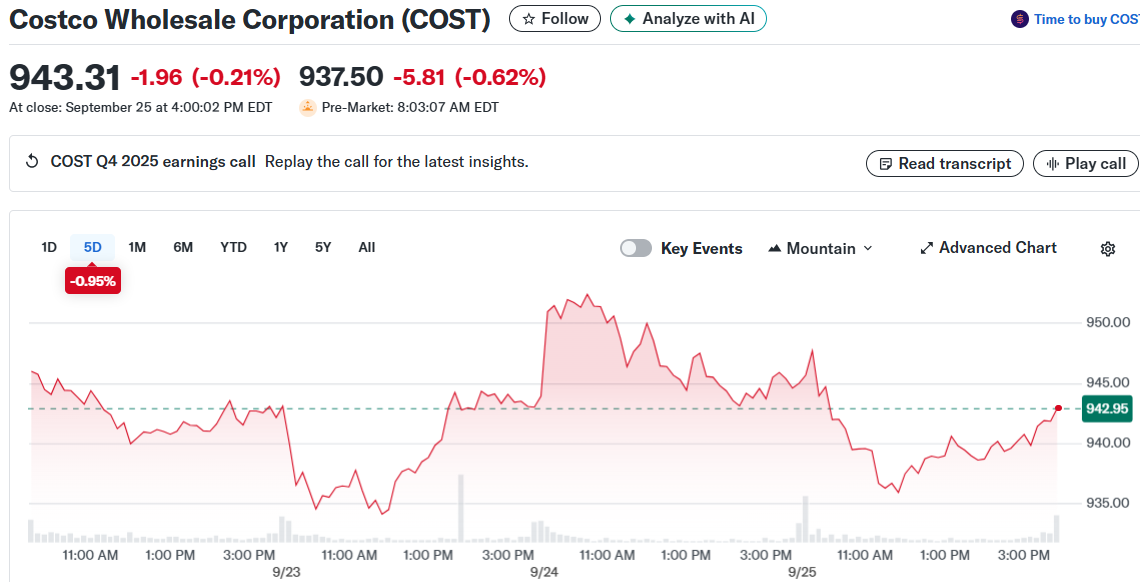
Task: Click the -5.81 (-0.62%) pre-market change
Action: (x=470, y=76)
